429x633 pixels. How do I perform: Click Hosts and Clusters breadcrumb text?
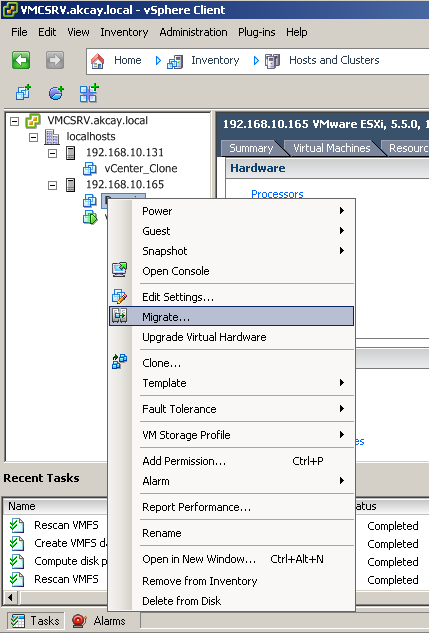pyautogui.click(x=334, y=60)
